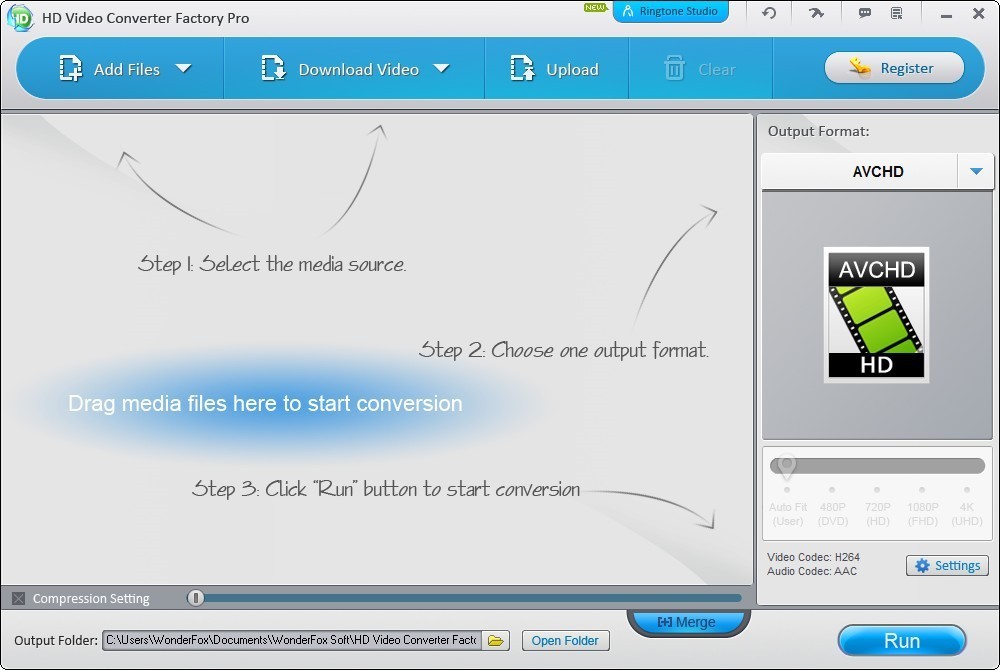Screen dimensions: 1000x670
Task: Select the 480P (DVD) resolution
Action: 832,514
